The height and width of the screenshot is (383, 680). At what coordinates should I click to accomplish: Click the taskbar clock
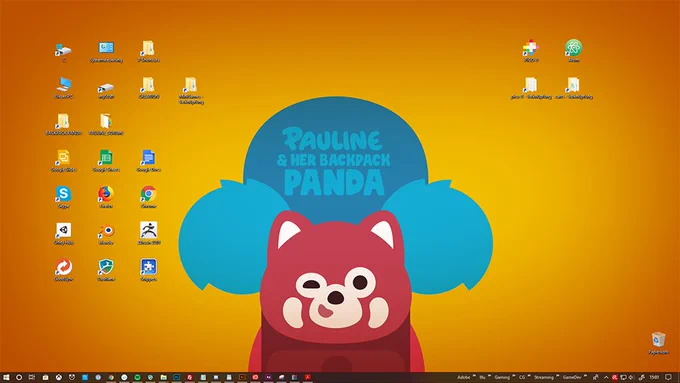click(x=654, y=377)
